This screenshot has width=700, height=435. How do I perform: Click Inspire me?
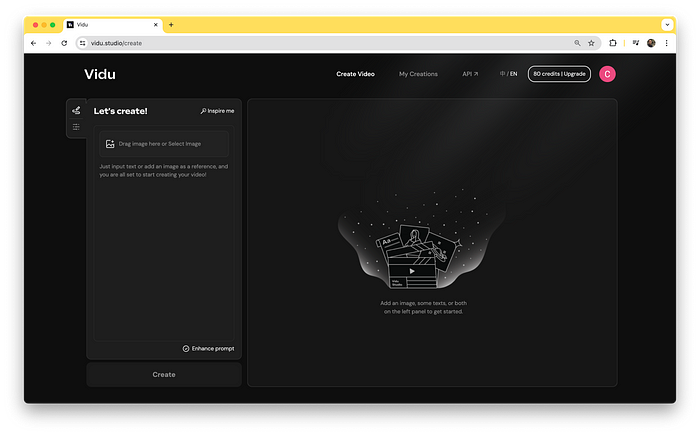[x=217, y=111]
